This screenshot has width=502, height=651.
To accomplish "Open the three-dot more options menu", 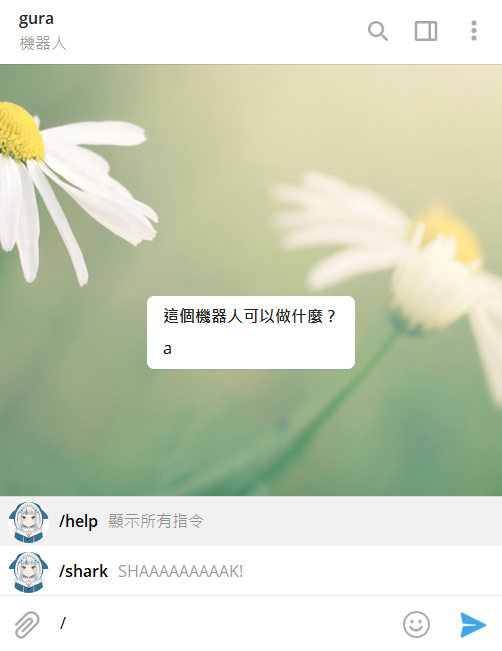I will click(x=474, y=31).
